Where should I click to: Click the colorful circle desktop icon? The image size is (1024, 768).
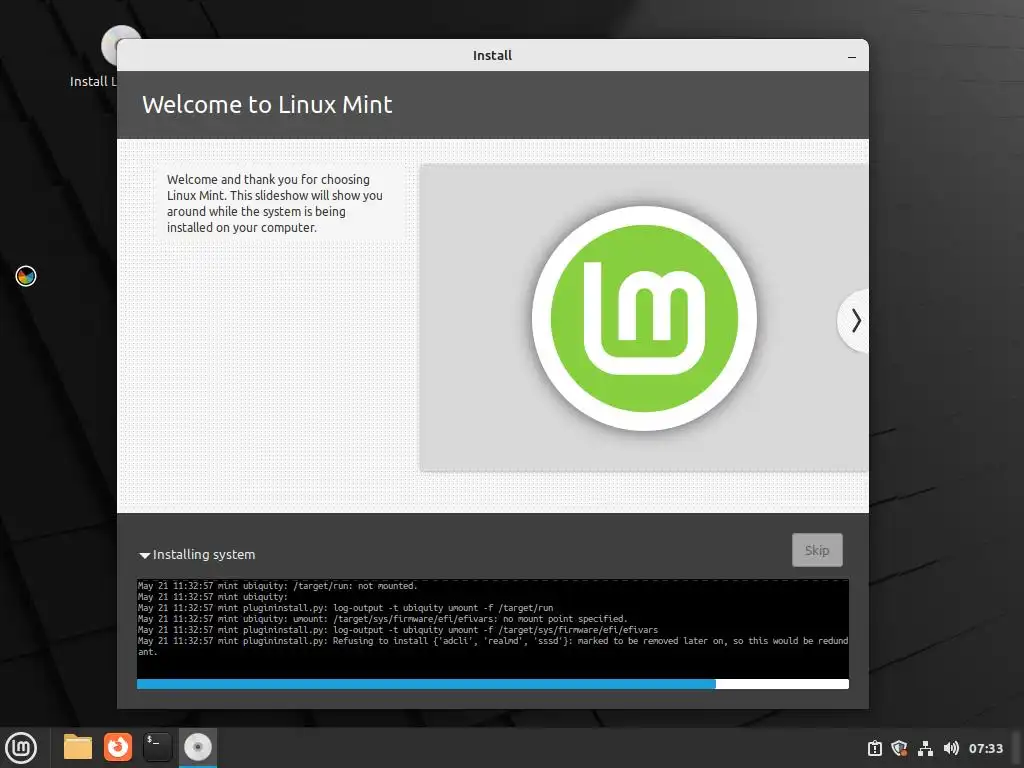click(x=26, y=276)
